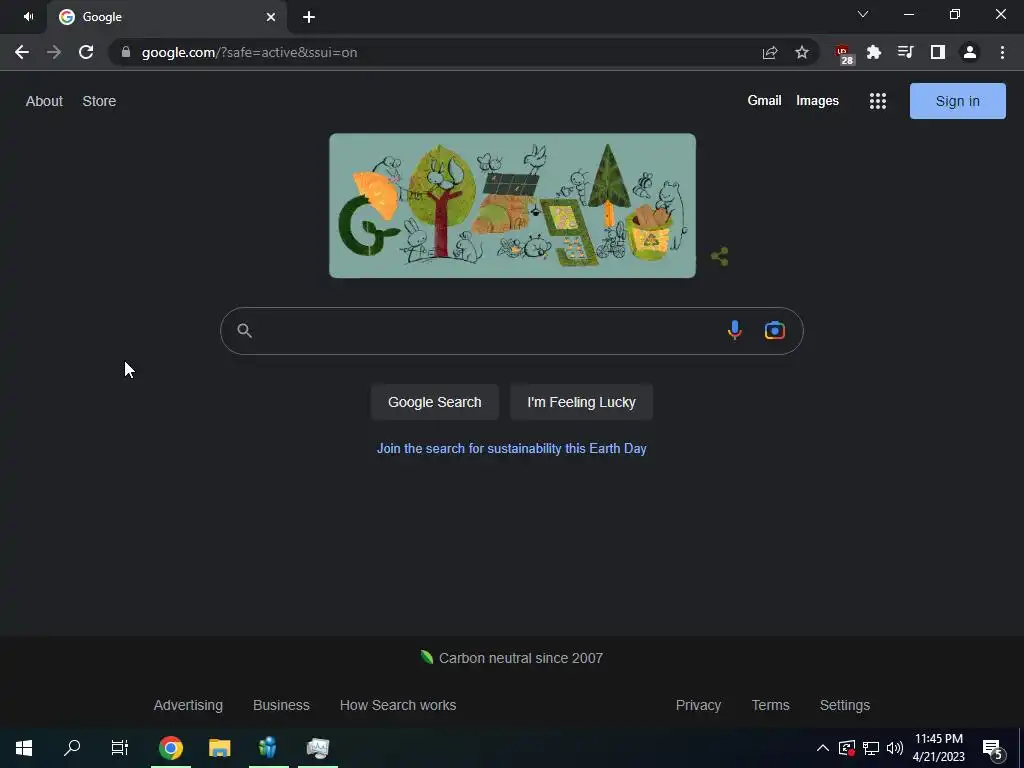Click the search magnifier icon in search box
The image size is (1024, 768).
(x=244, y=330)
